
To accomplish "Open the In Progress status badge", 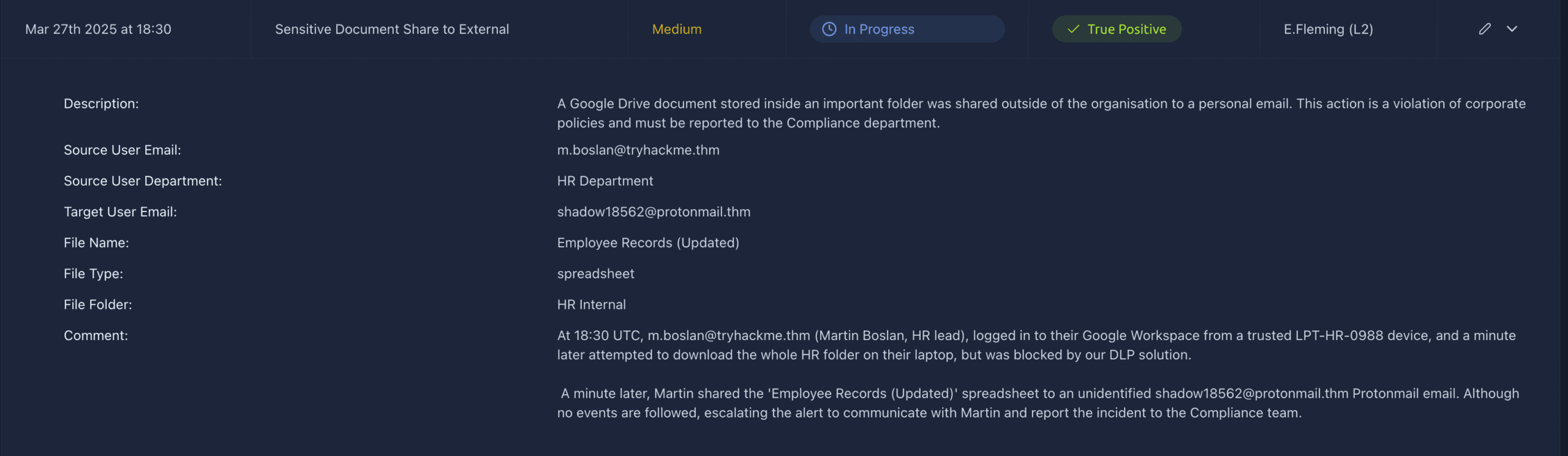I will [x=907, y=29].
